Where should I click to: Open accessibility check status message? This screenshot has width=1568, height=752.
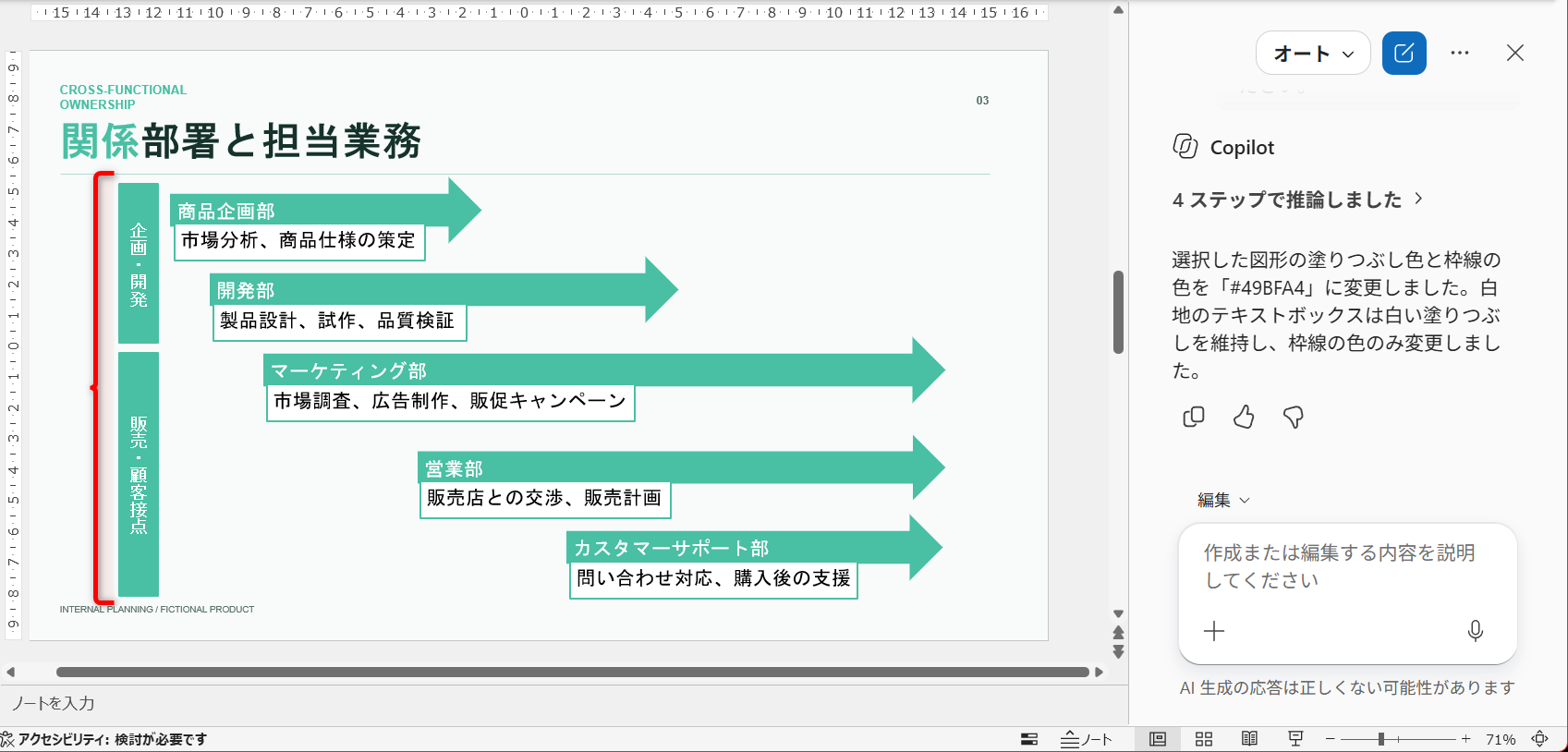pyautogui.click(x=104, y=739)
